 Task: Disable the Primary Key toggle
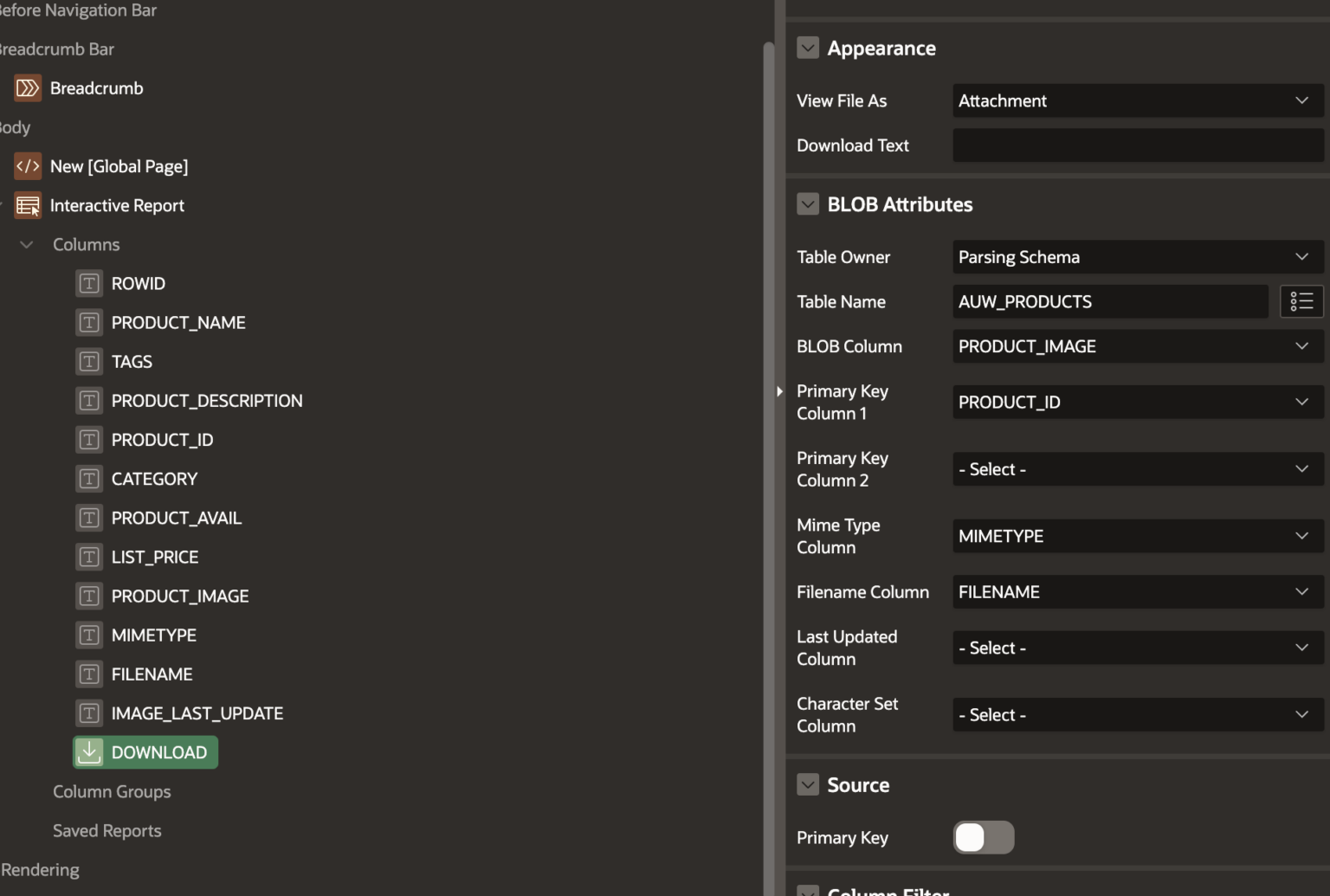coord(983,837)
